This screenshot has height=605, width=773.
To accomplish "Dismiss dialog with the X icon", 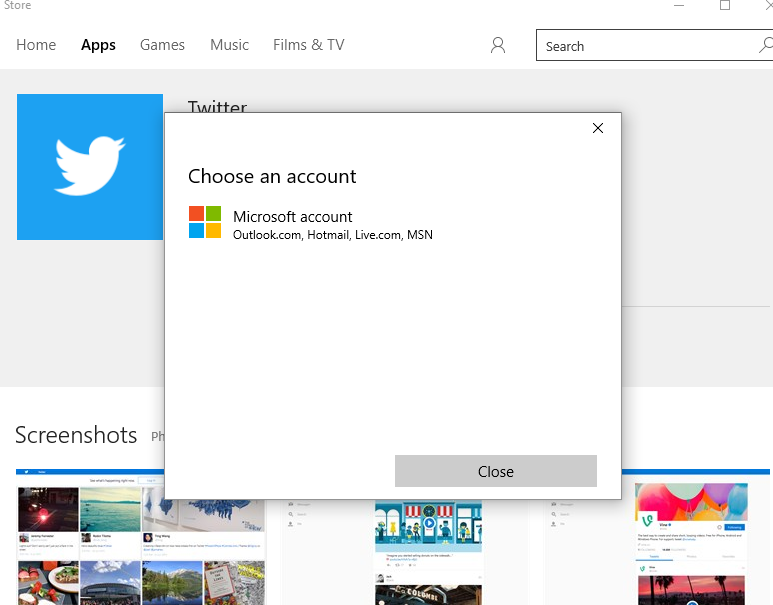I will point(597,128).
